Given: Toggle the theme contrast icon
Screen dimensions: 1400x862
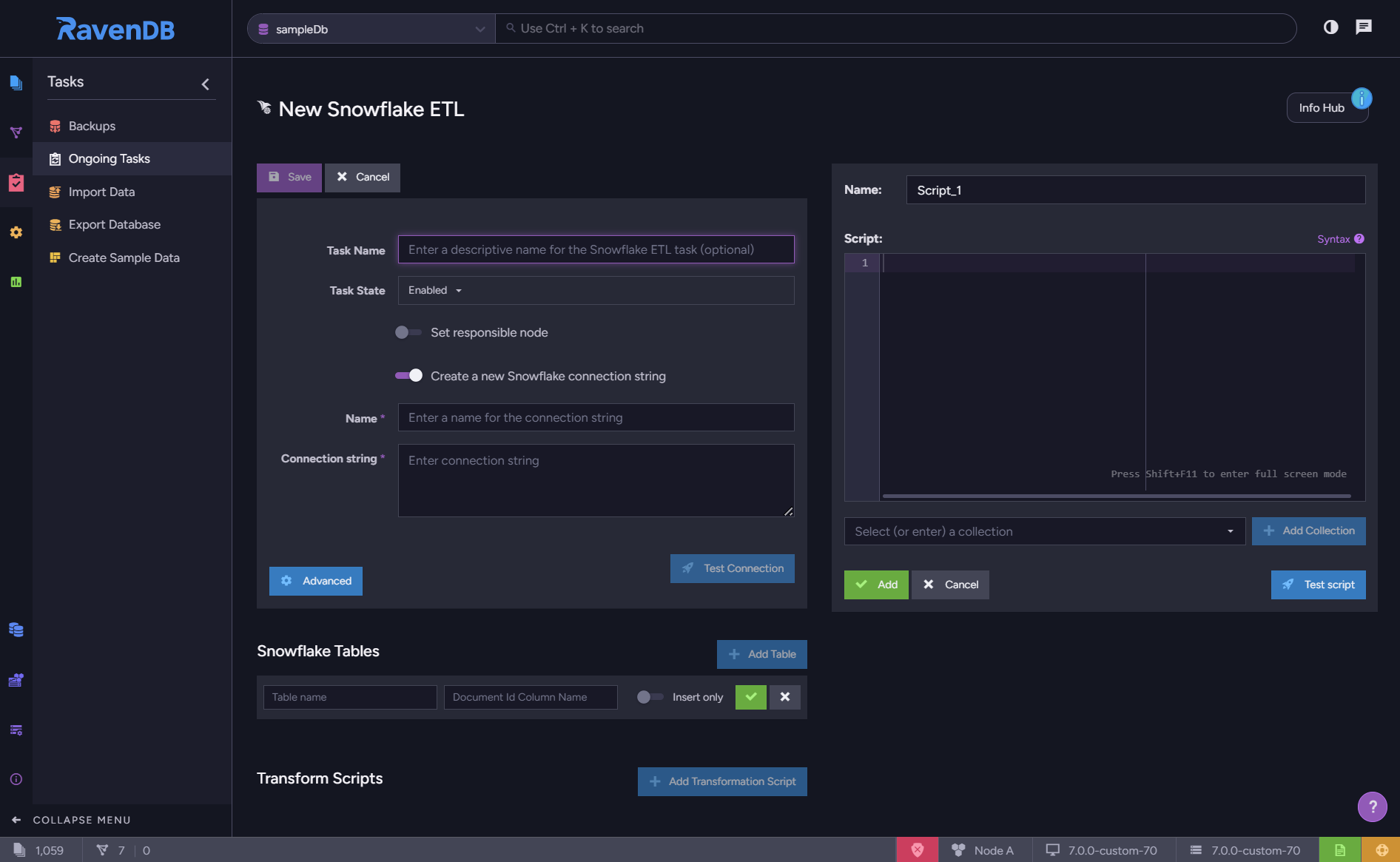Looking at the screenshot, I should (x=1330, y=27).
